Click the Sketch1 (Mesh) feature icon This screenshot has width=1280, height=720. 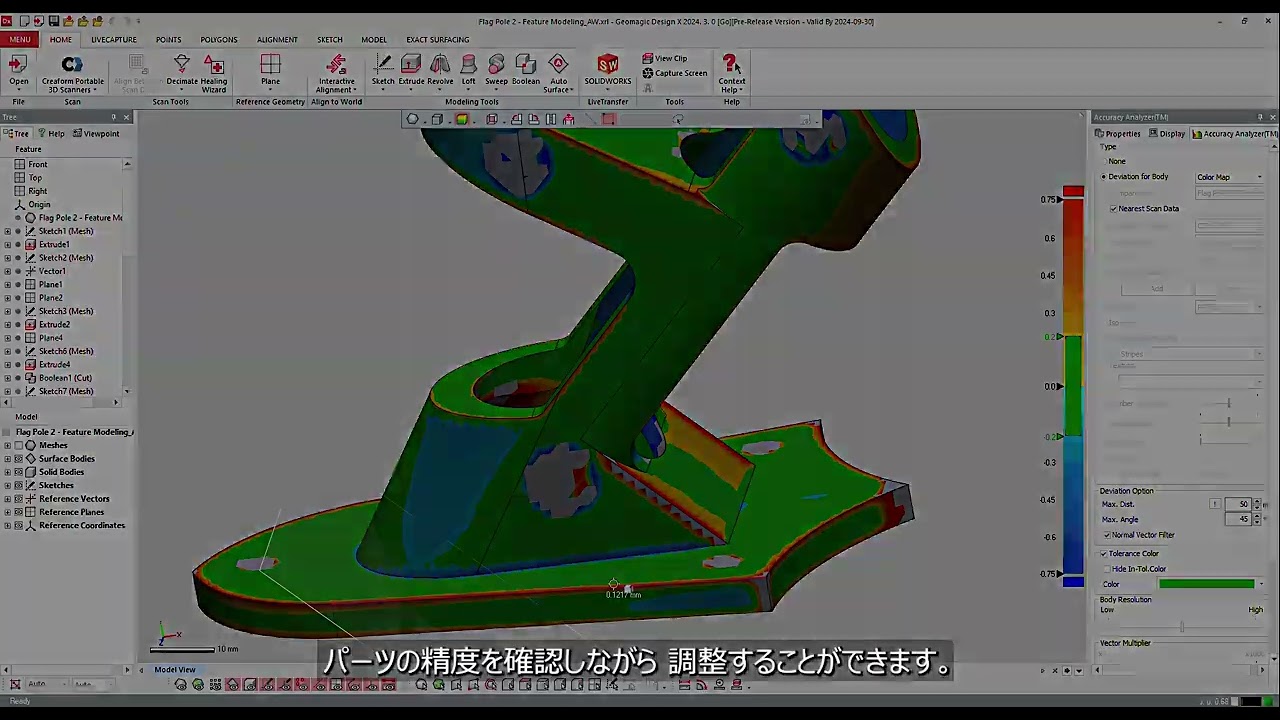pos(31,231)
